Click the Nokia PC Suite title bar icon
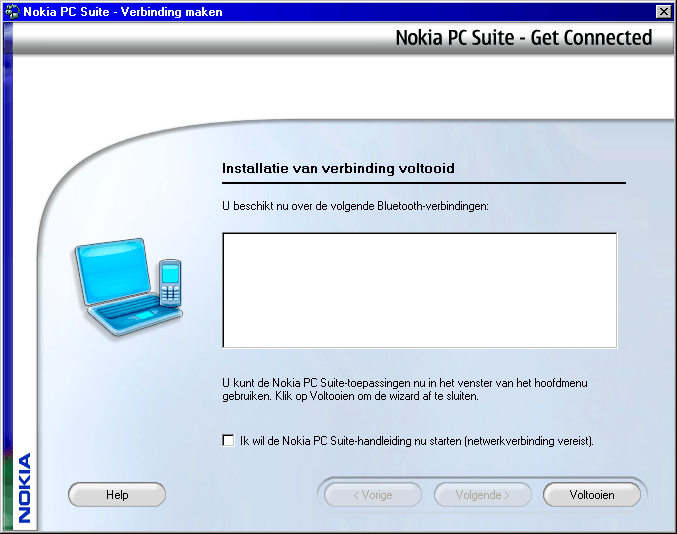 click(12, 12)
